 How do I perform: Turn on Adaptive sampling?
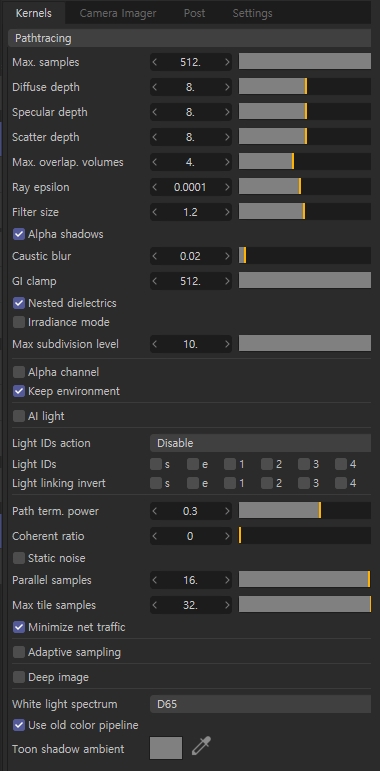[x=19, y=652]
